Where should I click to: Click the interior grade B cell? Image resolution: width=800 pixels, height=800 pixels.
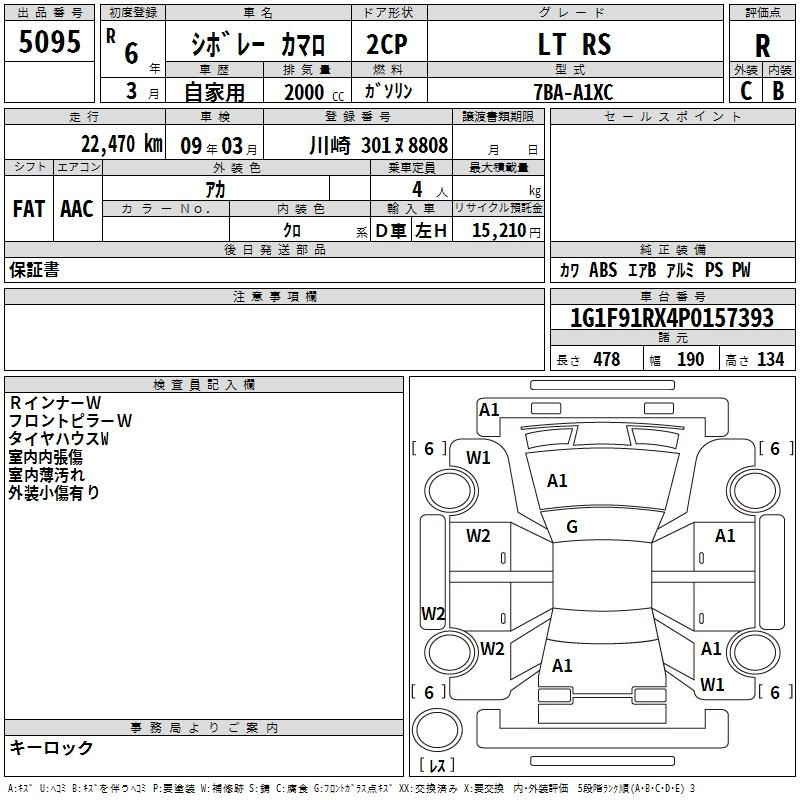tap(778, 90)
